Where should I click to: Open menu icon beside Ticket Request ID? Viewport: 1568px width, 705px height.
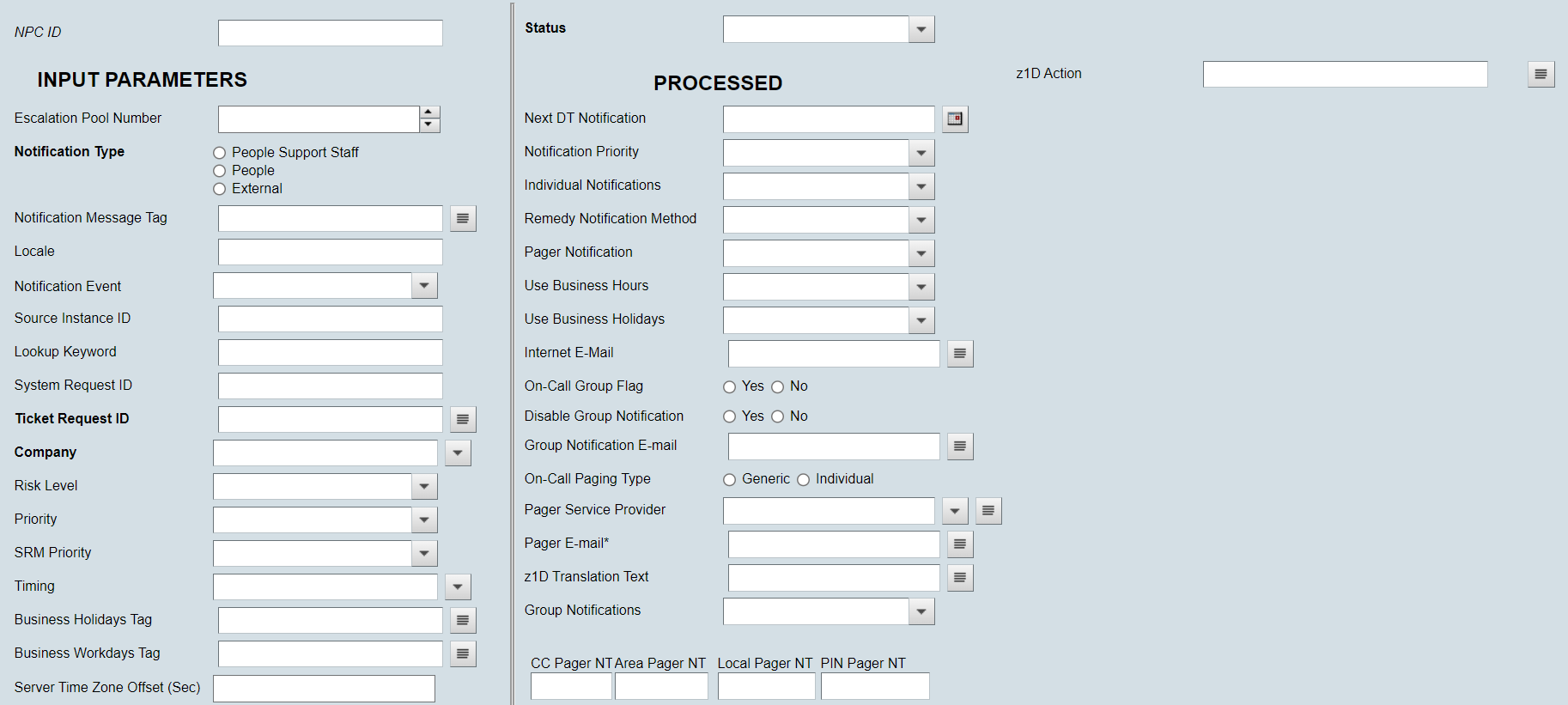[x=463, y=420]
